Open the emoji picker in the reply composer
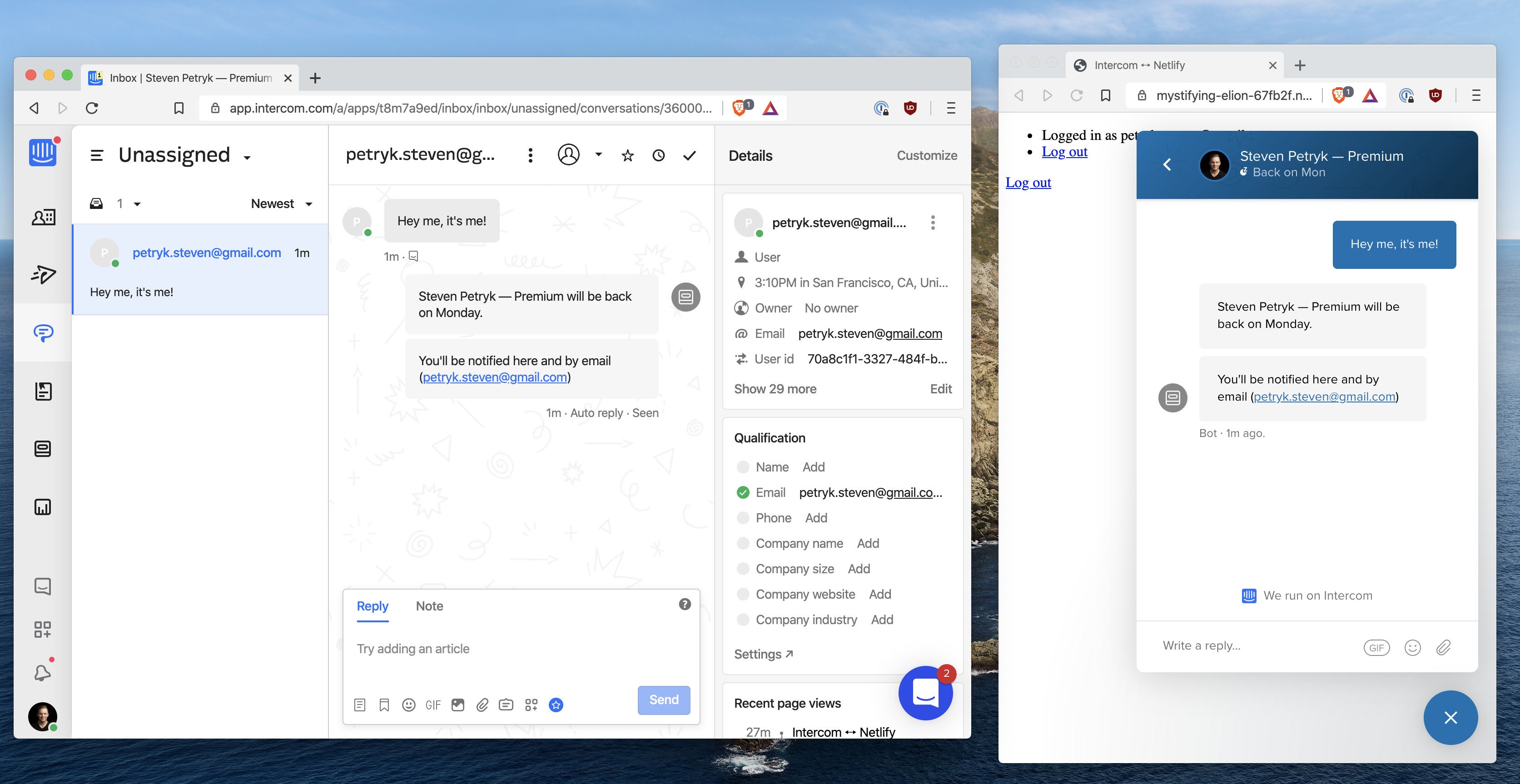1520x784 pixels. click(408, 705)
